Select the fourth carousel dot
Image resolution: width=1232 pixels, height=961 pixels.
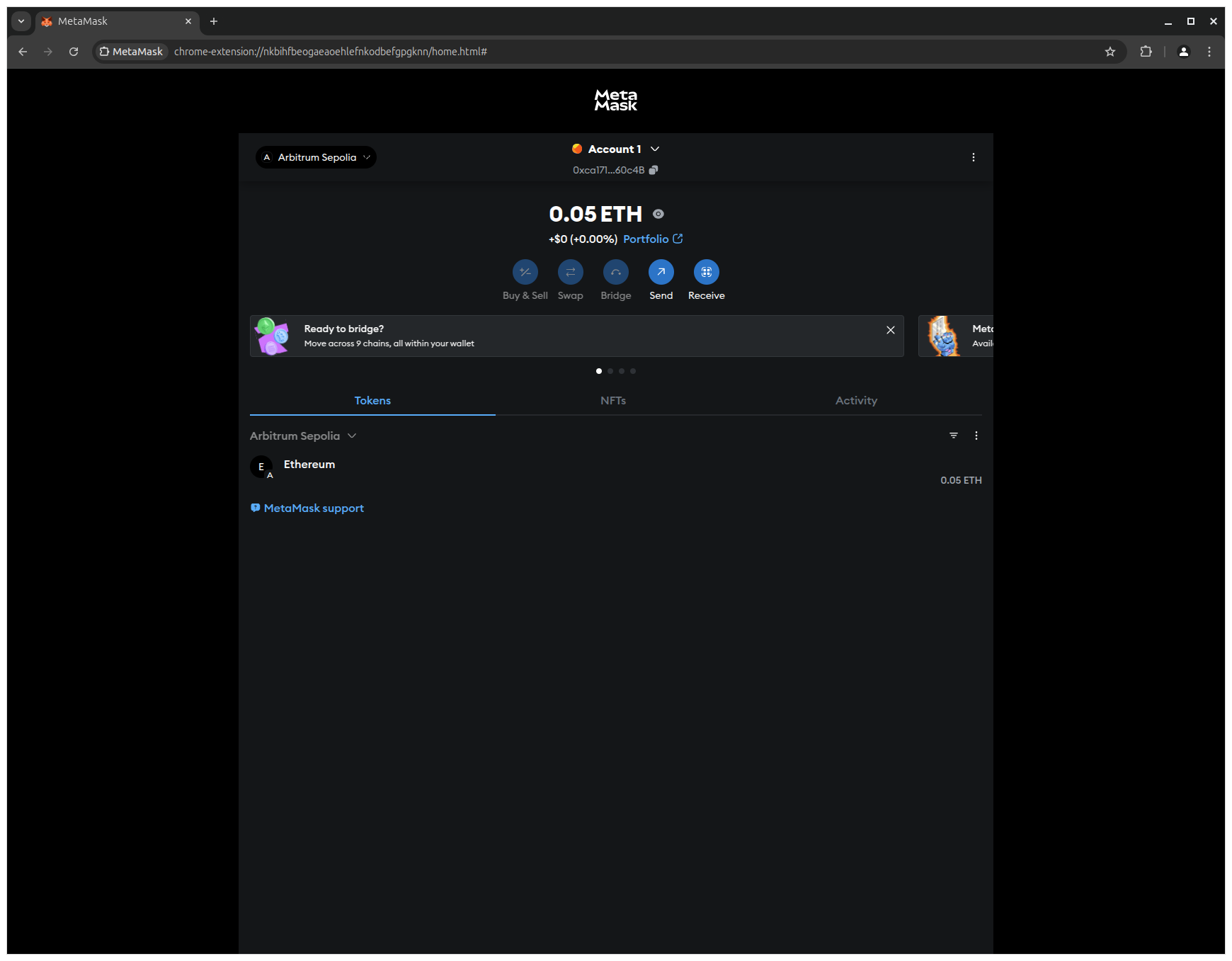(633, 371)
